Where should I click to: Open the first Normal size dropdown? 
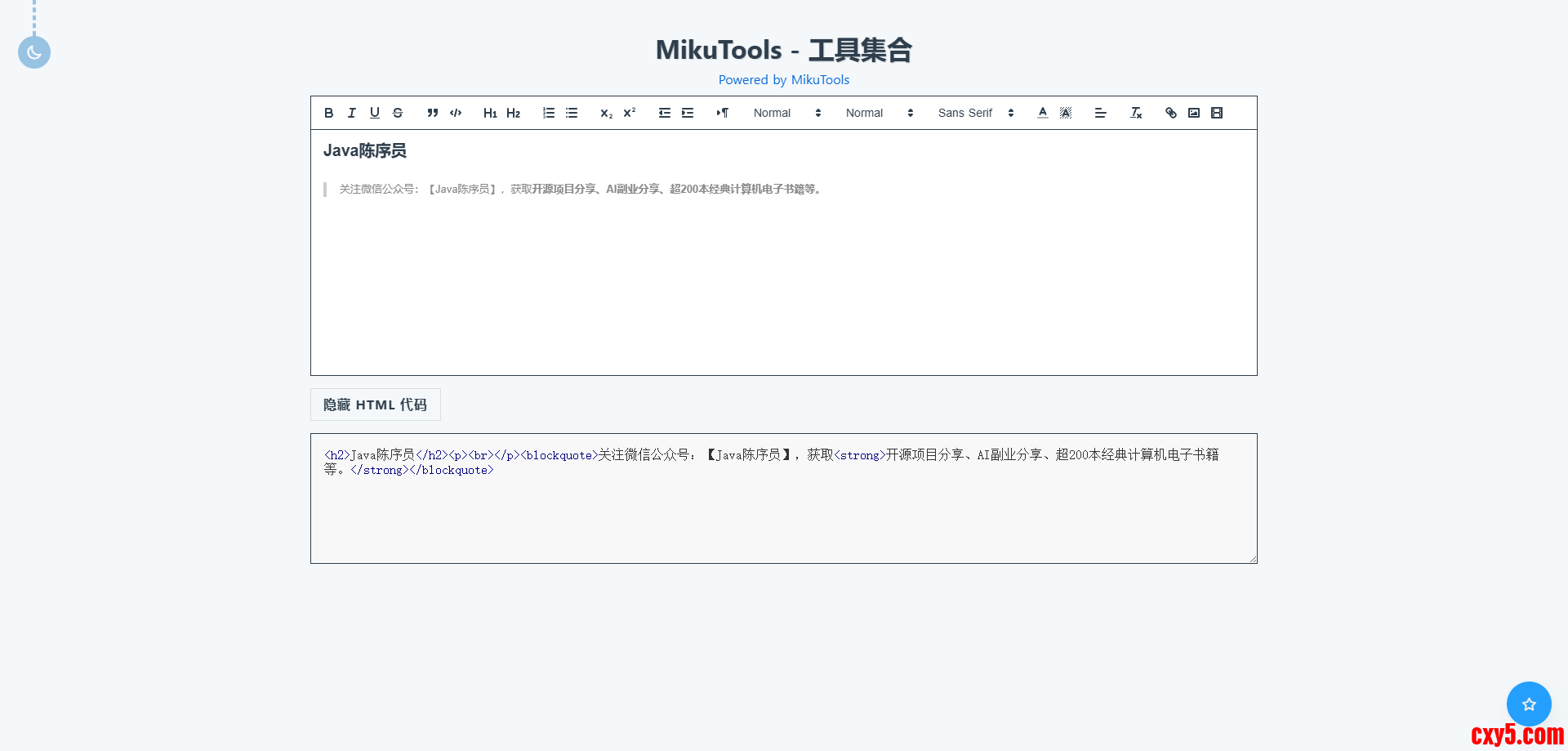pyautogui.click(x=786, y=113)
